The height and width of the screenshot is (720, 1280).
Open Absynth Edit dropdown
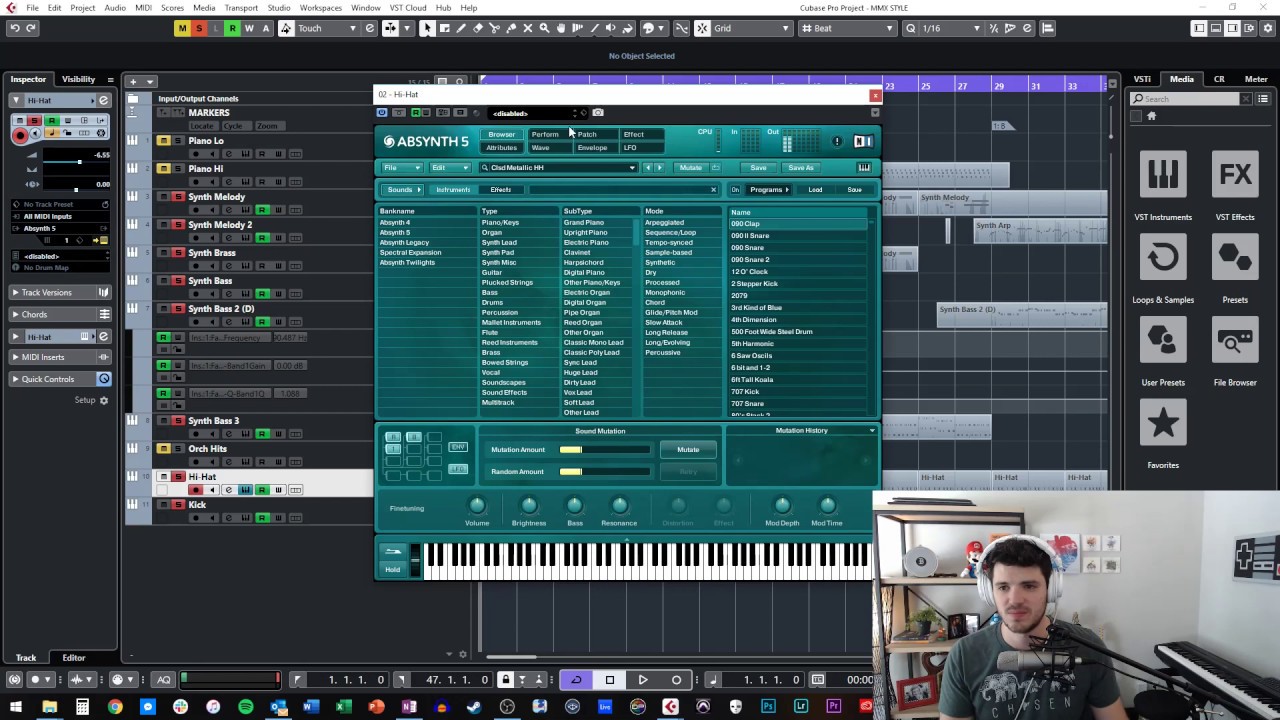[x=450, y=167]
